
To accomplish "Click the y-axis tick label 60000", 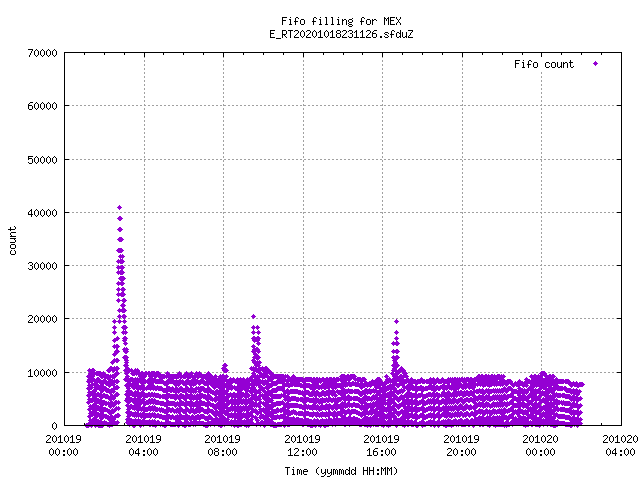I will [x=42, y=106].
